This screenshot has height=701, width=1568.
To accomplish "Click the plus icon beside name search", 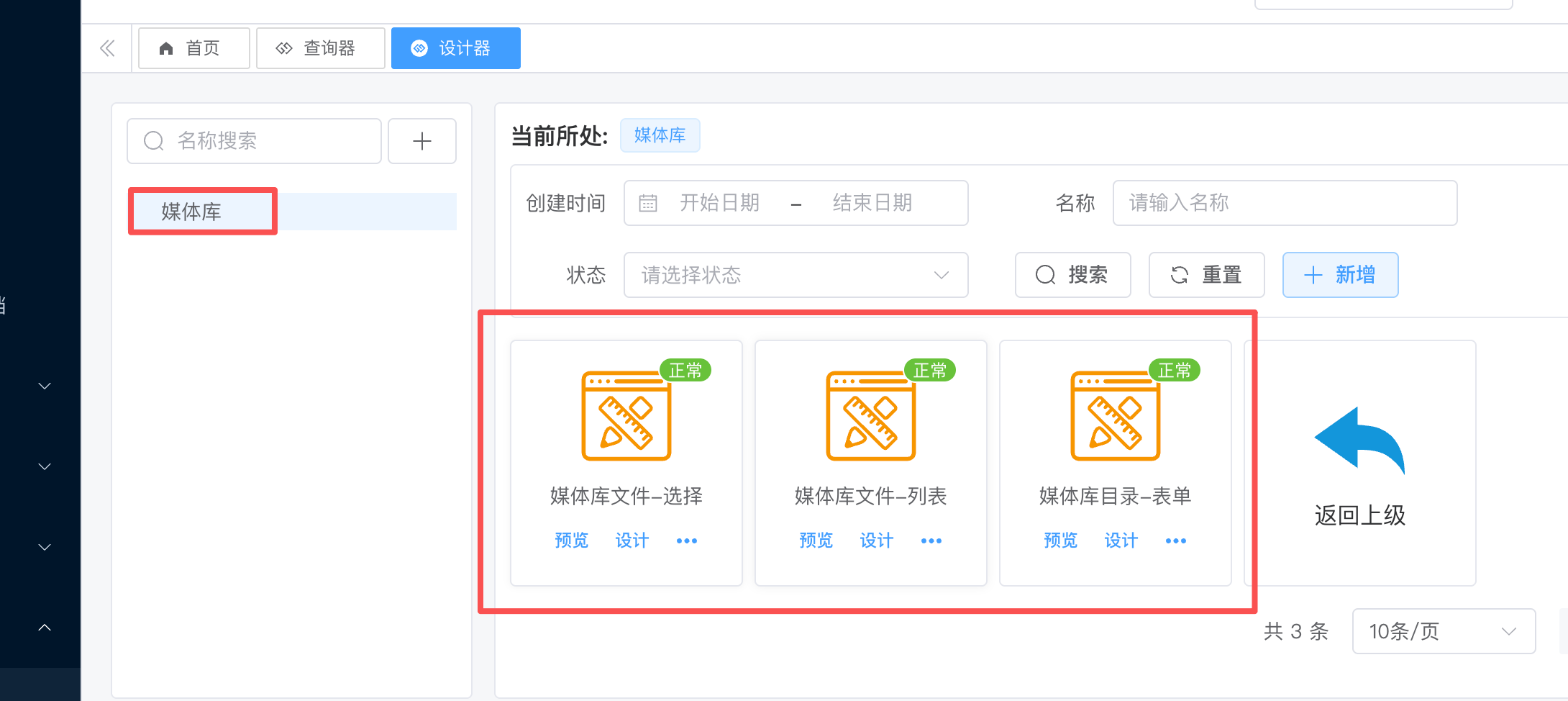I will (421, 141).
